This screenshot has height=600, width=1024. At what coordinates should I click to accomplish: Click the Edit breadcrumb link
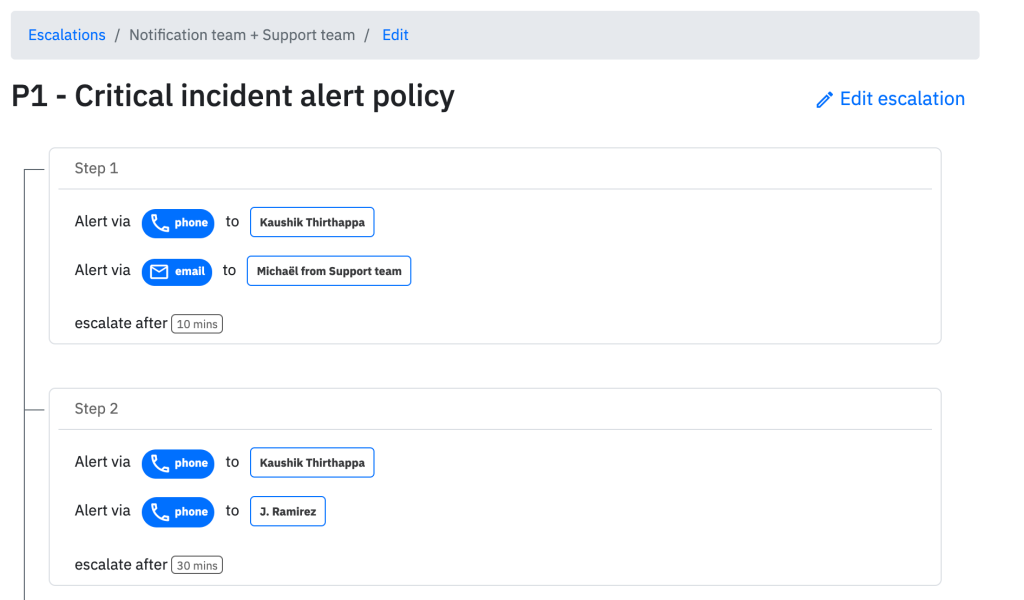[x=395, y=35]
